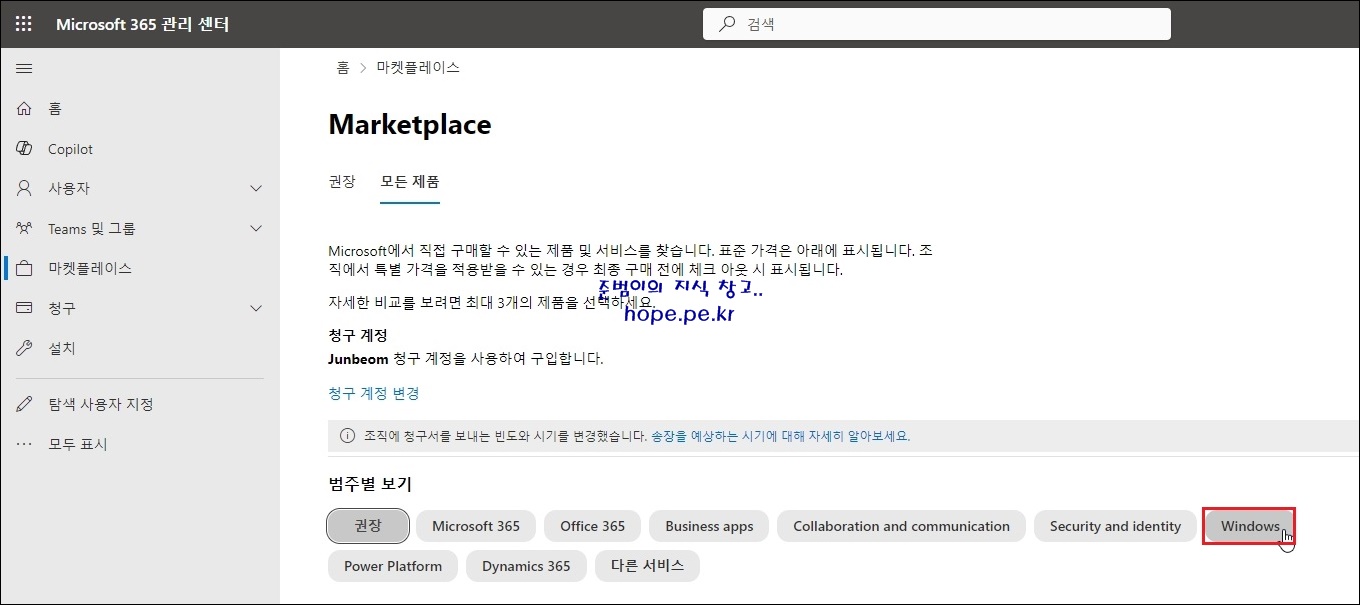This screenshot has width=1360, height=605.
Task: Click the 청구 card icon
Action: [25, 308]
